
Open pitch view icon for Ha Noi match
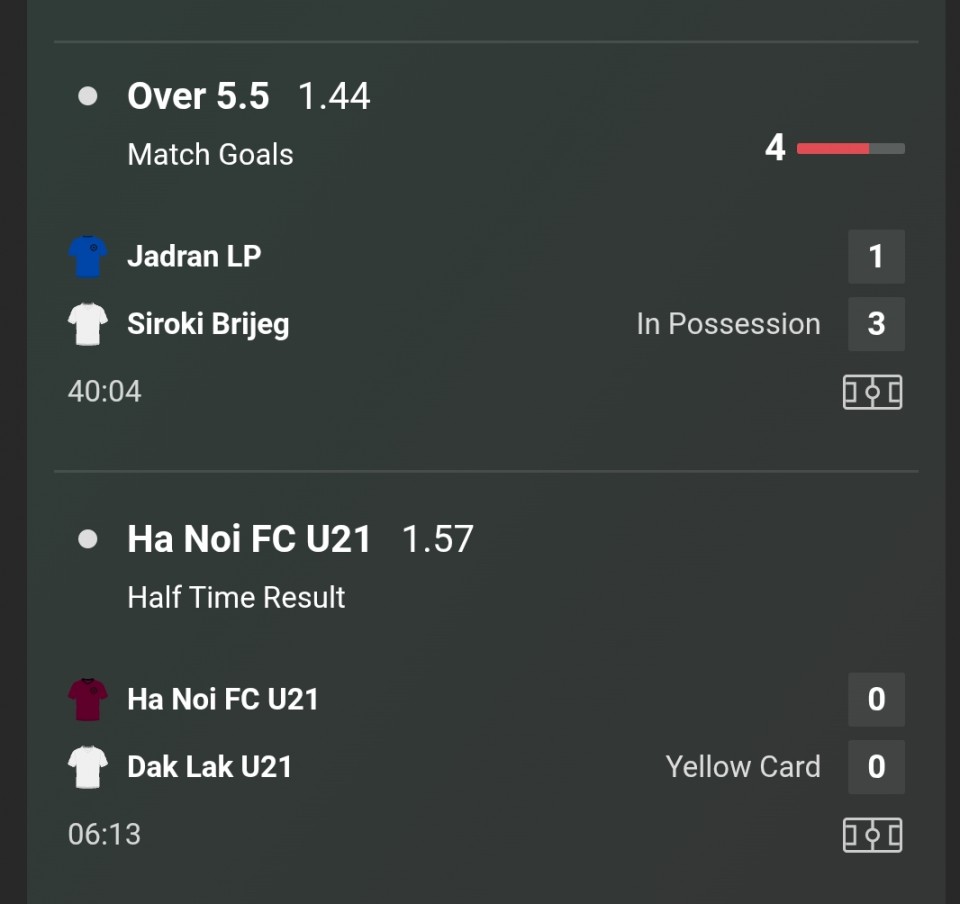(872, 835)
